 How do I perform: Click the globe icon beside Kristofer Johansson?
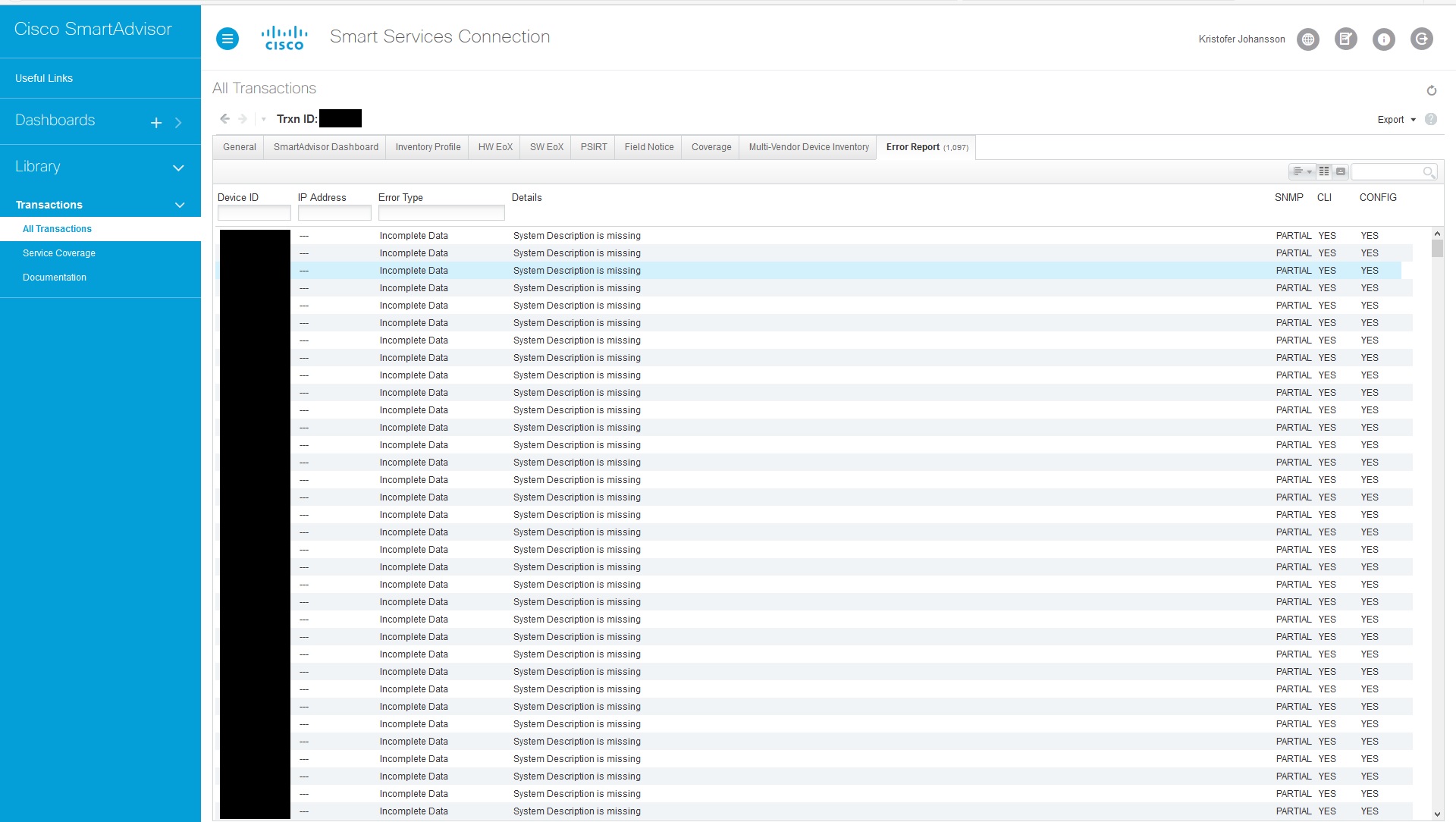[1307, 39]
